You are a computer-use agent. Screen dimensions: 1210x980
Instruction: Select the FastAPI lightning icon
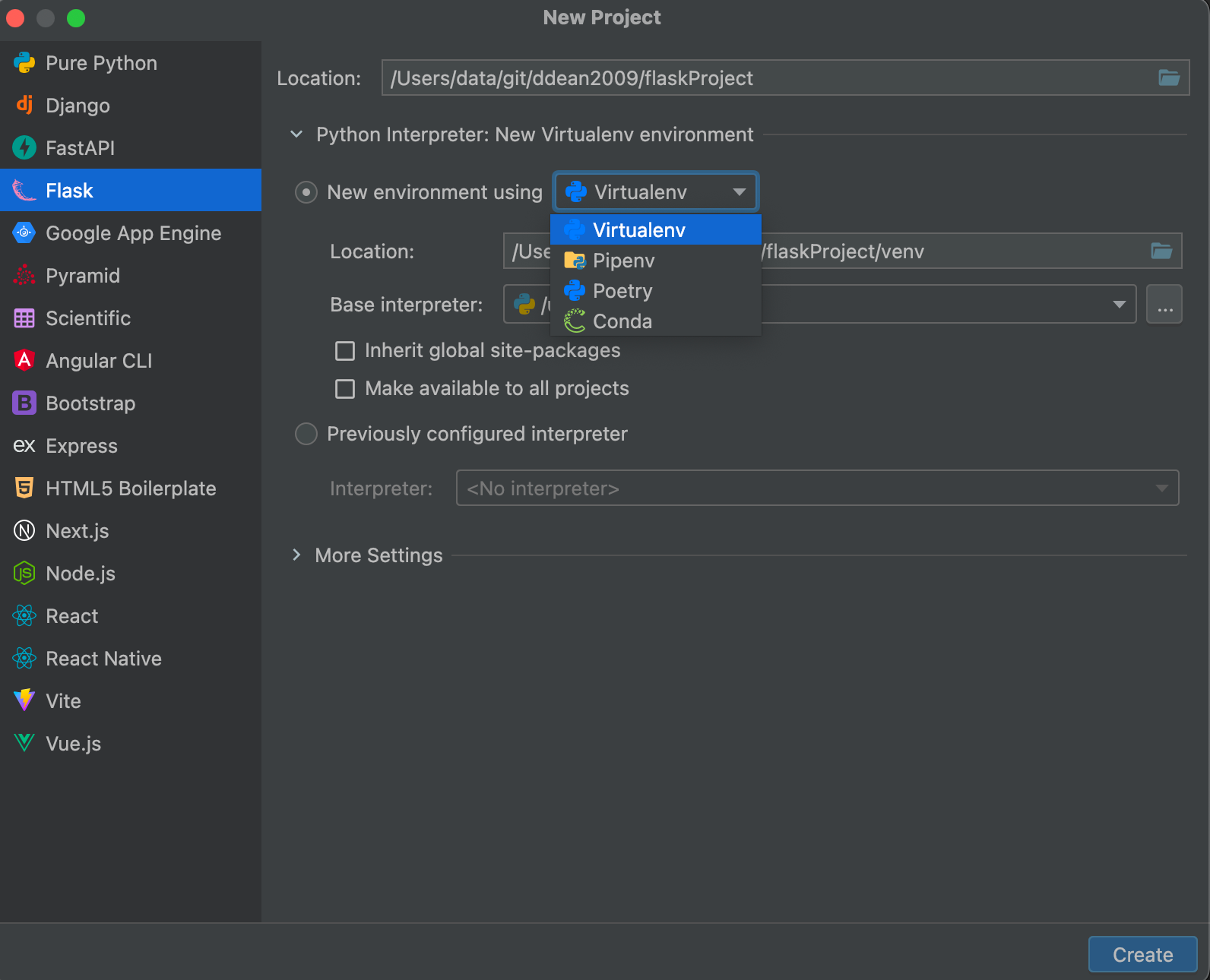click(24, 147)
